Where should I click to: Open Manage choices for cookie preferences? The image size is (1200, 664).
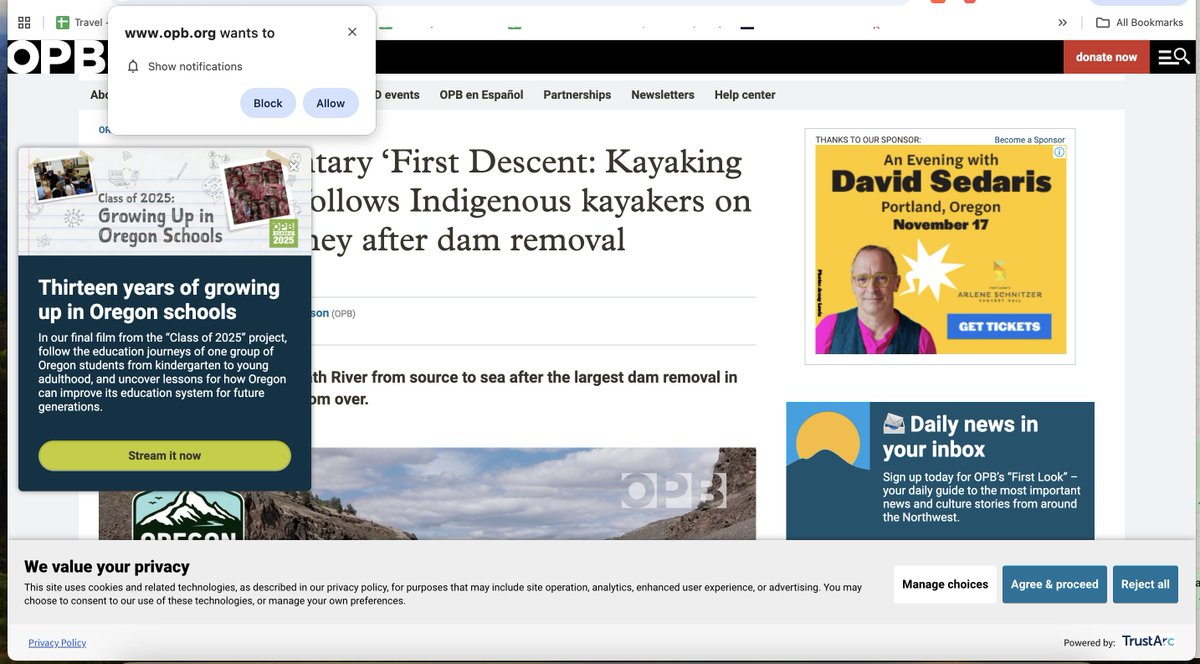click(x=944, y=584)
